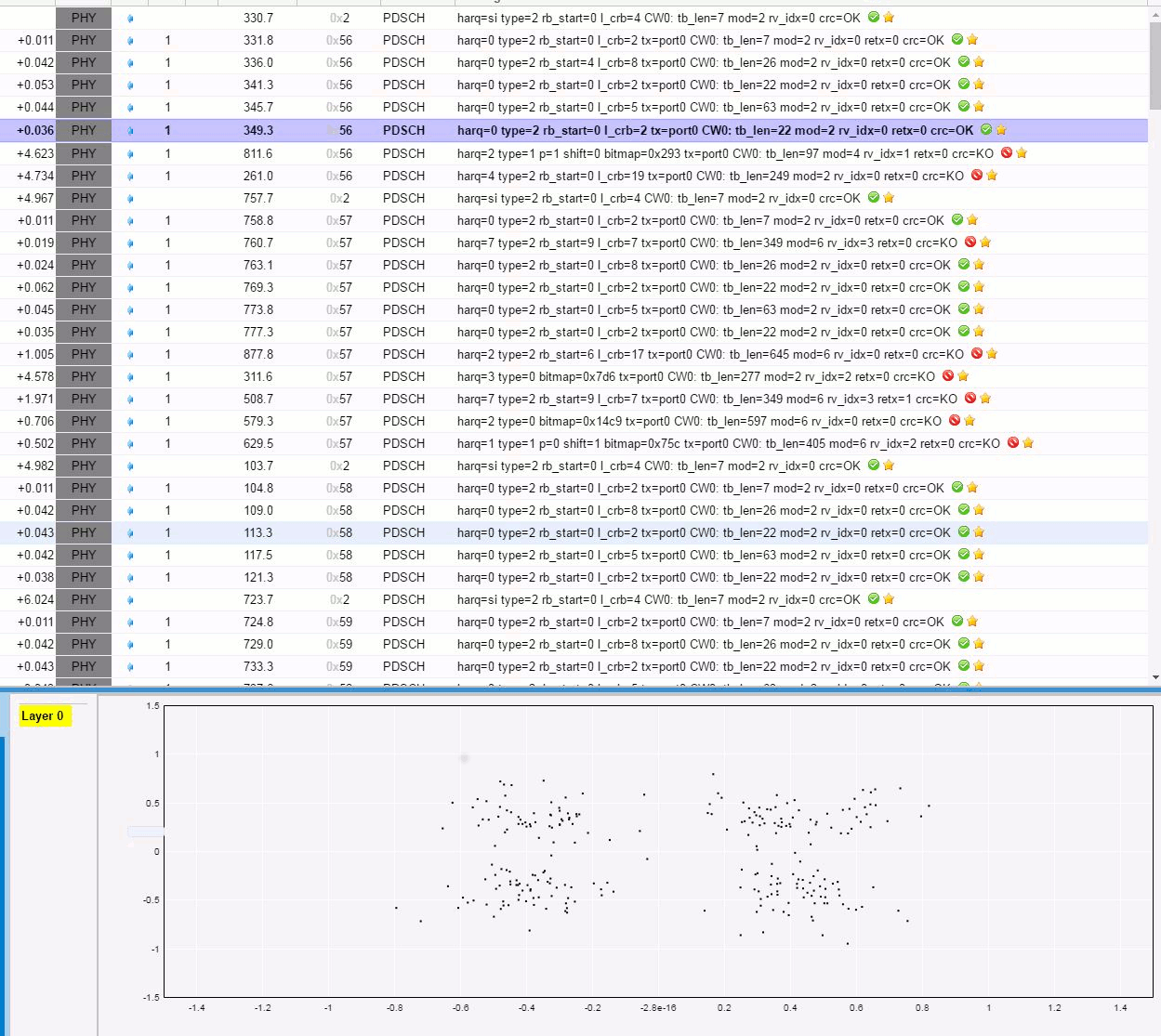The width and height of the screenshot is (1161, 1036).
Task: Select the harq=7 retx=1 message on row 508.7
Action: [706, 399]
